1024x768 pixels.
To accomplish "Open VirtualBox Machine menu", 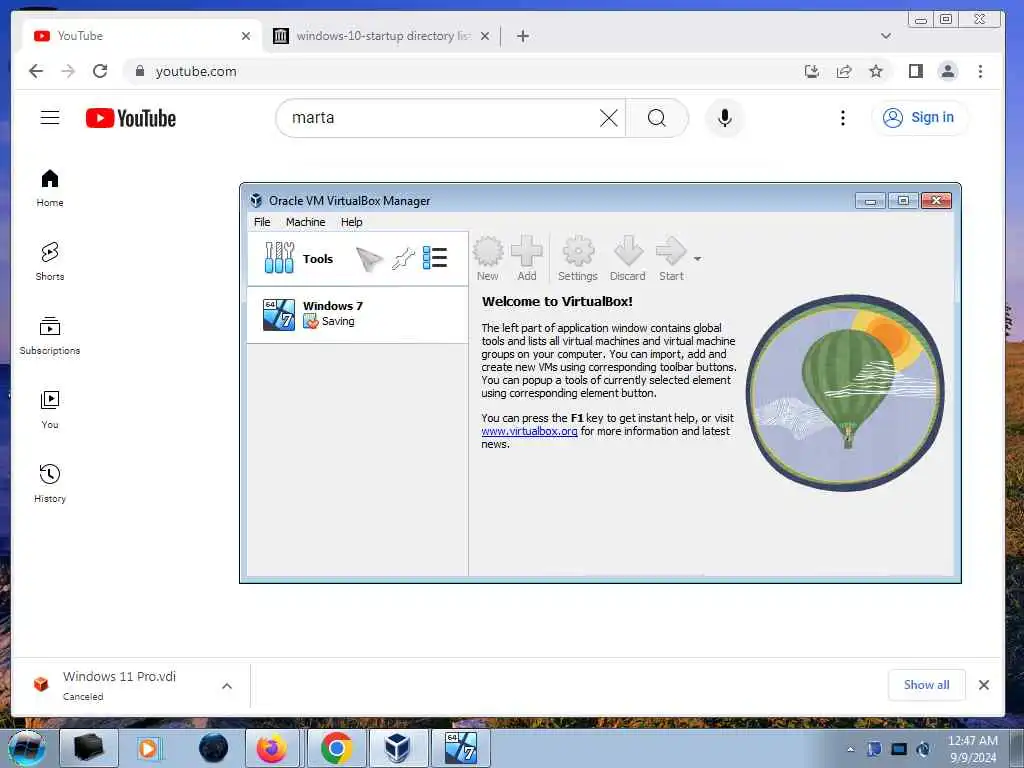I will 306,222.
